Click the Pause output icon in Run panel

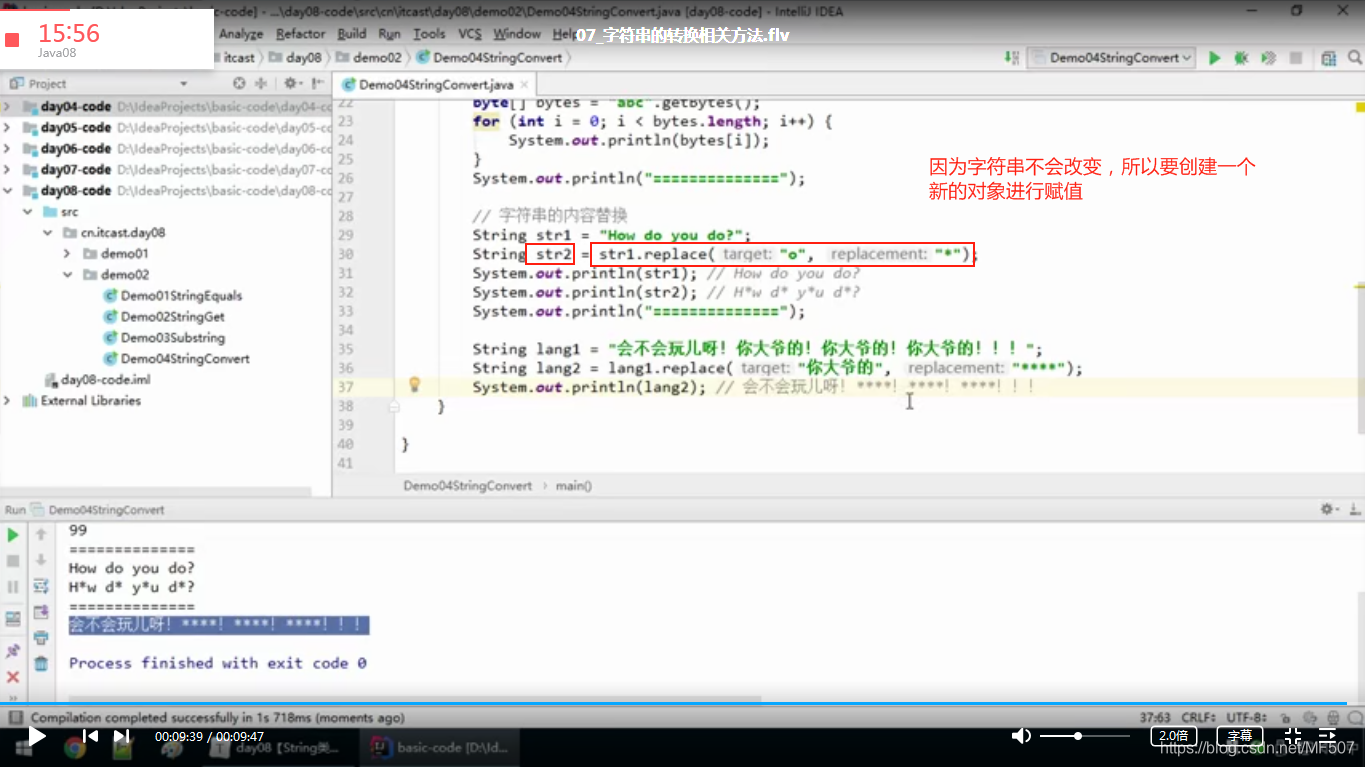click(x=13, y=587)
